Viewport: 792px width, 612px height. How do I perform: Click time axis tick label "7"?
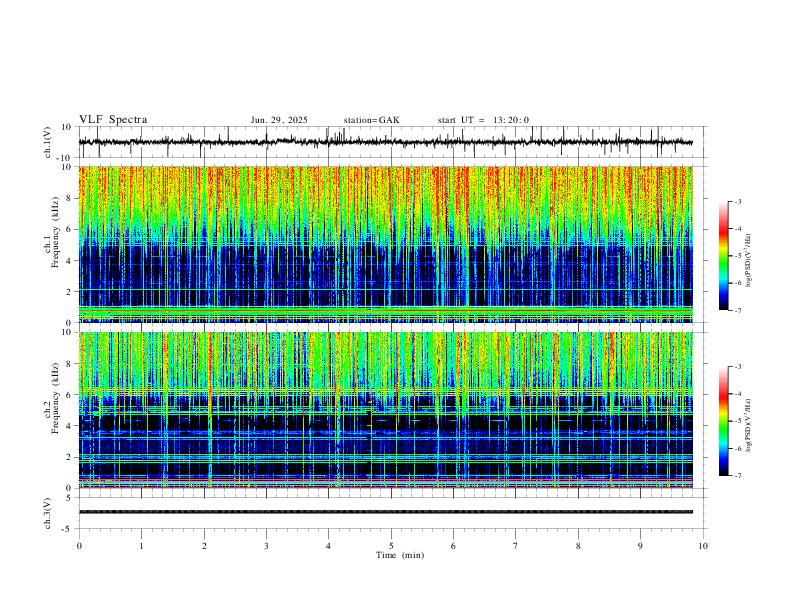(516, 546)
